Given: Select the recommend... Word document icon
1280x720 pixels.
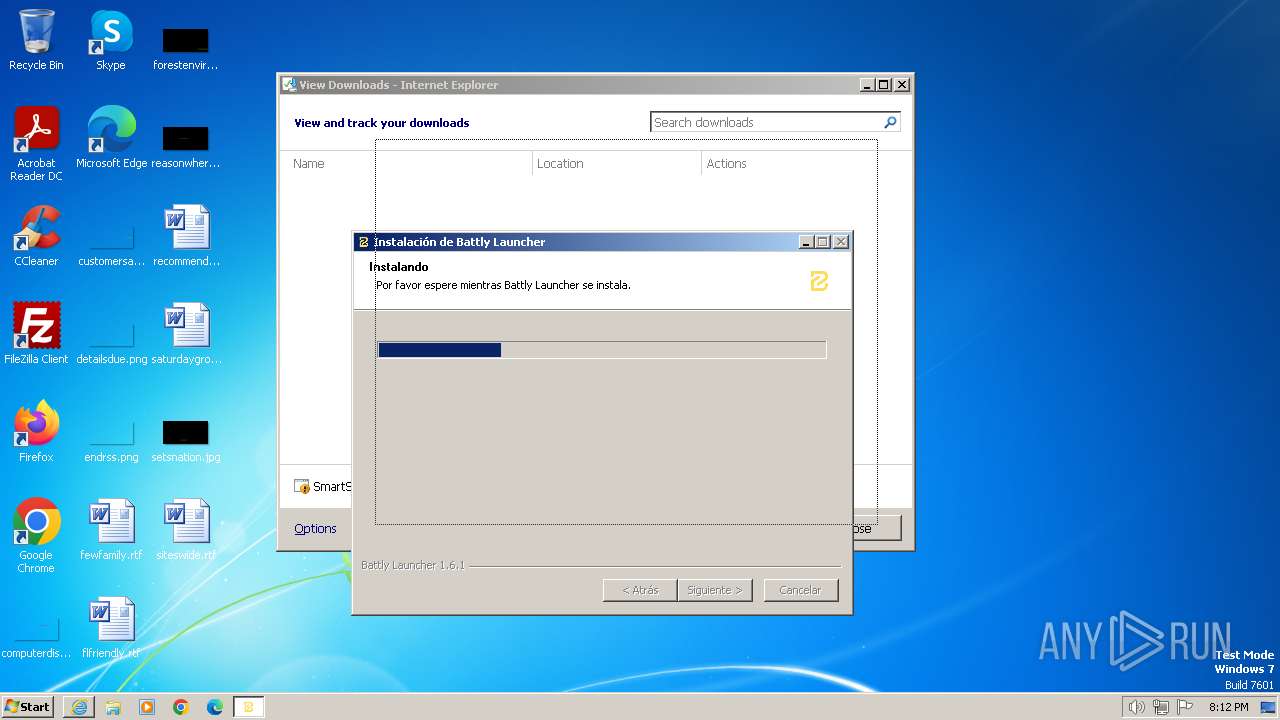Looking at the screenshot, I should pyautogui.click(x=186, y=236).
